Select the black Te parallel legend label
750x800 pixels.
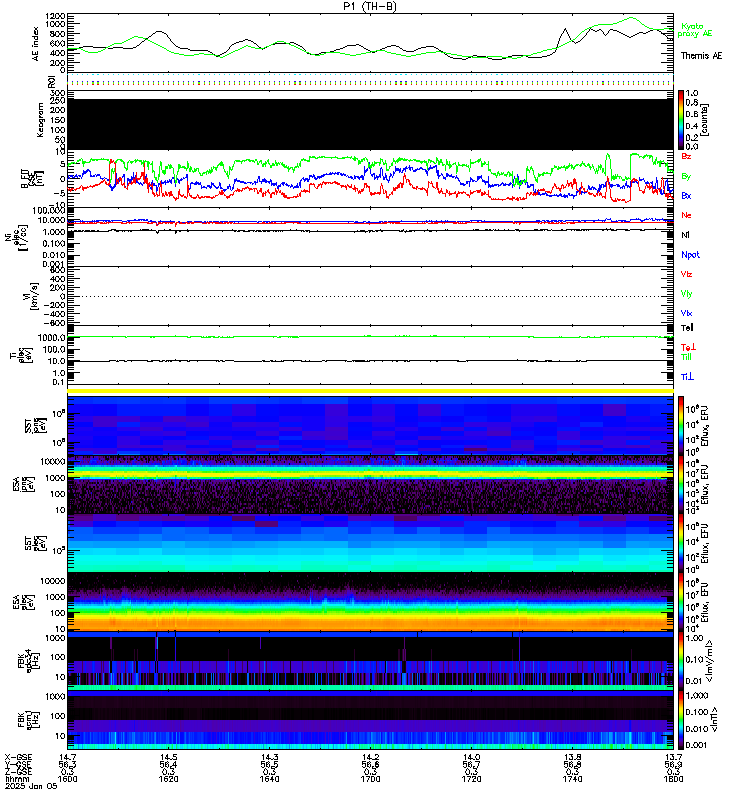(687, 328)
